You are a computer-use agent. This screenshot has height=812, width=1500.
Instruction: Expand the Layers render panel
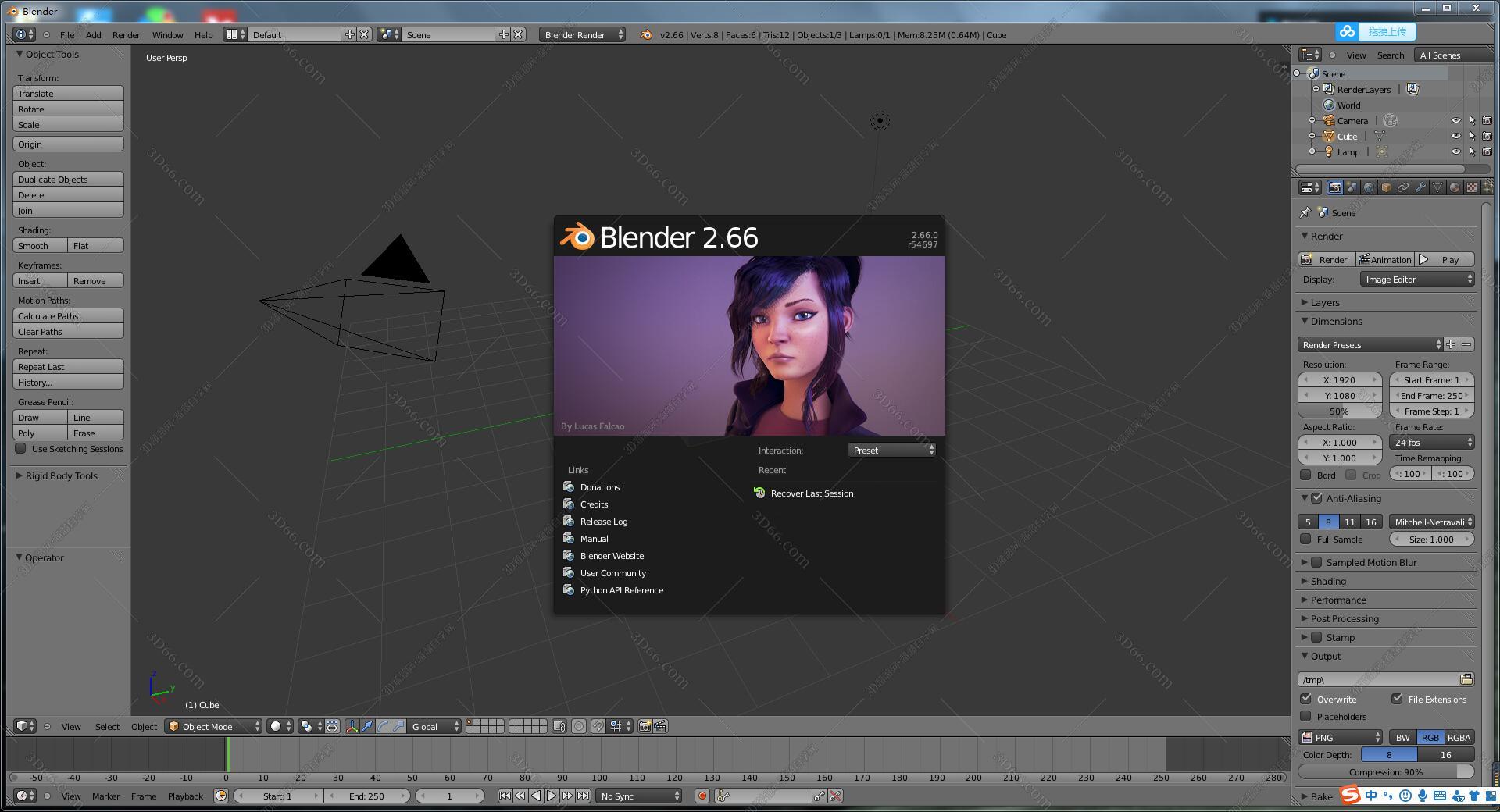coord(1323,302)
